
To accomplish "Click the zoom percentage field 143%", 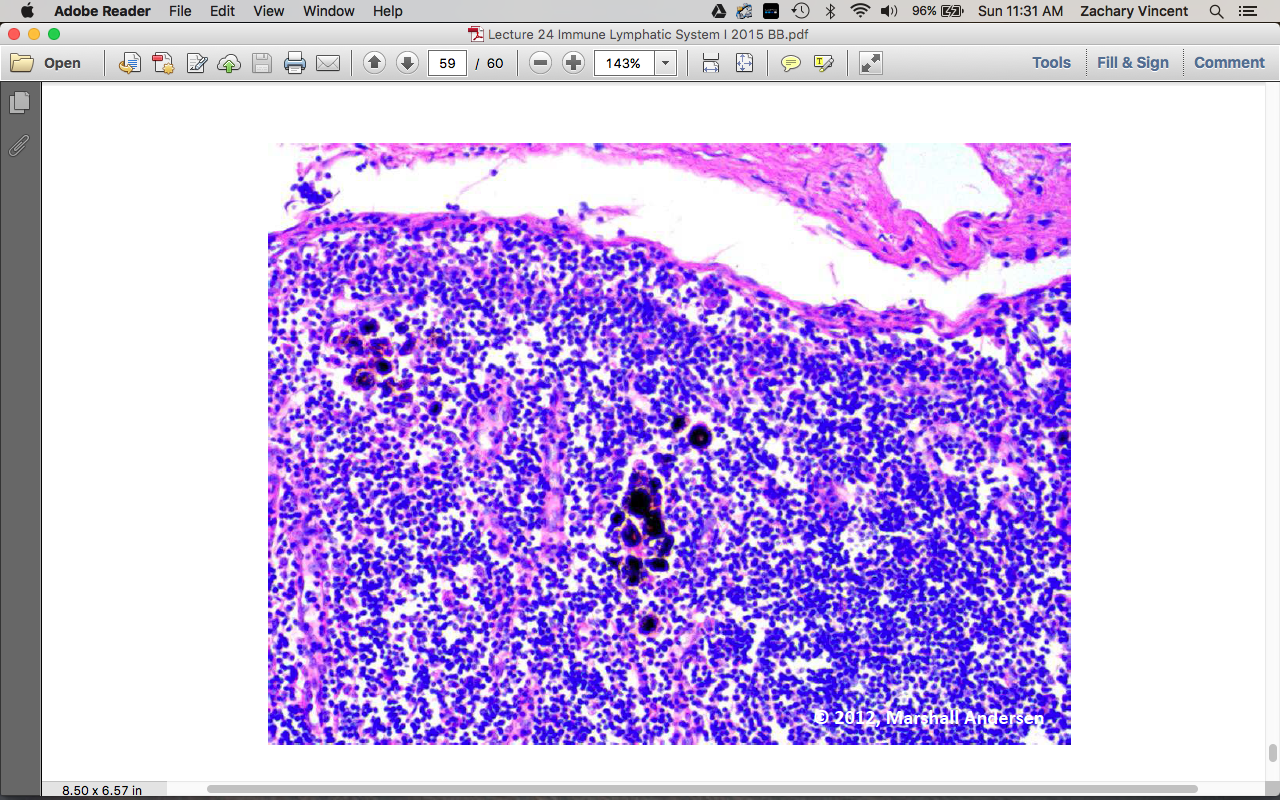I will coord(624,63).
